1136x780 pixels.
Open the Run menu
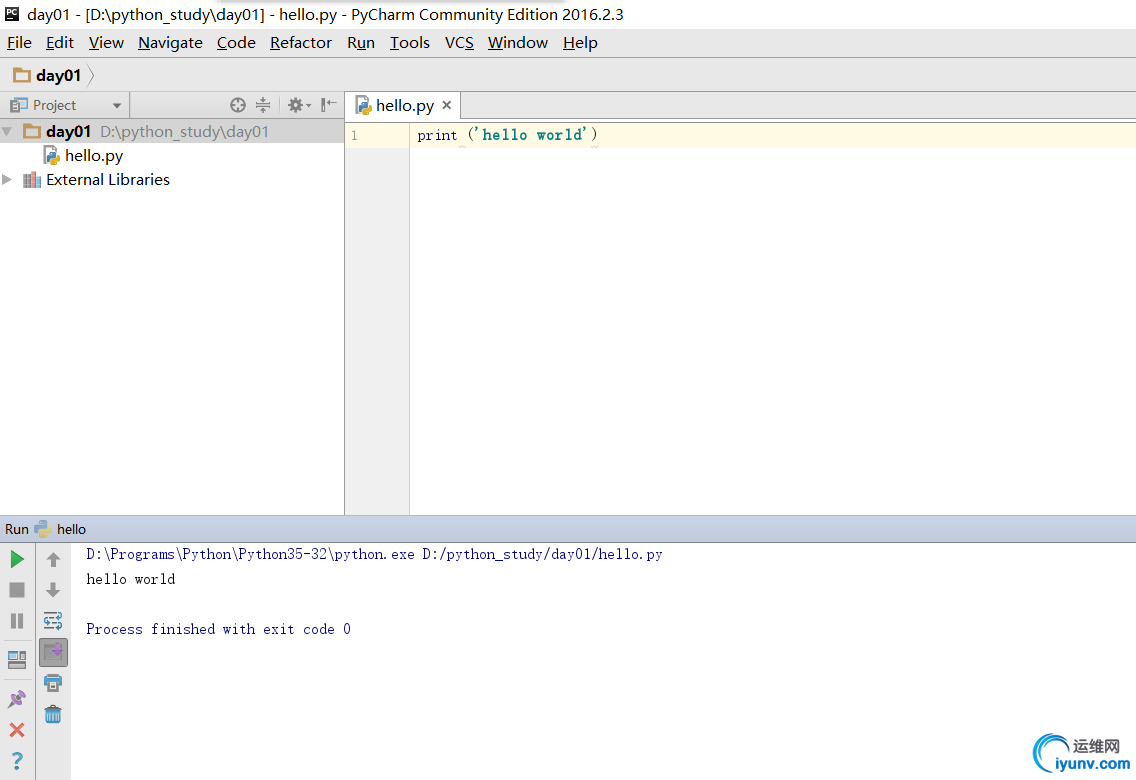361,43
